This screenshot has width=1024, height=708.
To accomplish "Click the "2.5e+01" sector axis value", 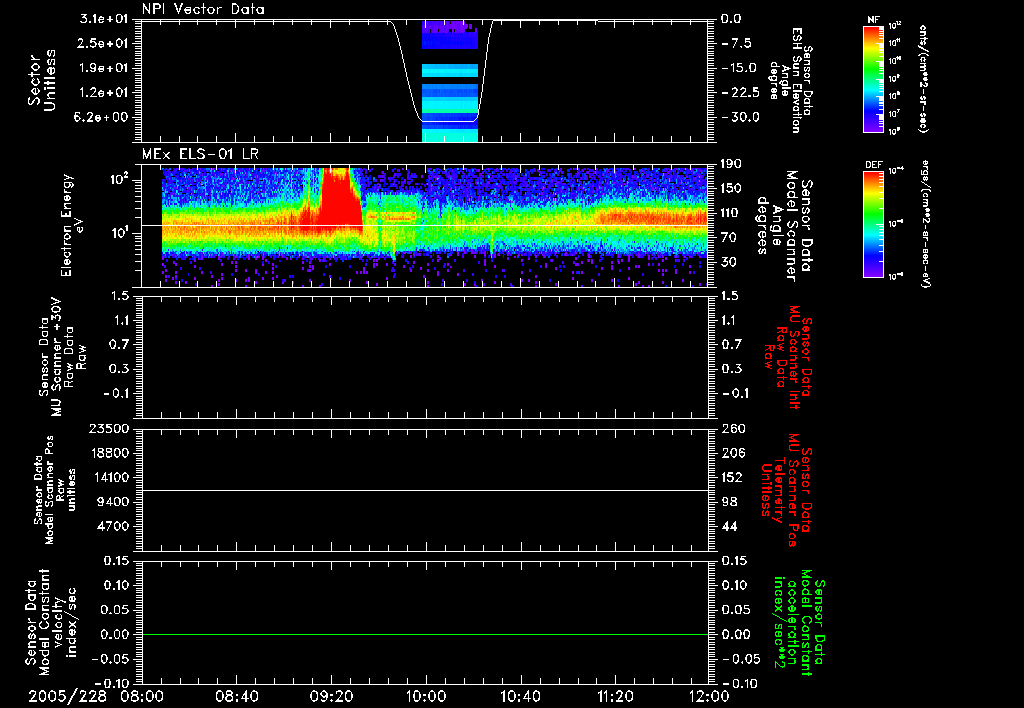I will point(104,43).
